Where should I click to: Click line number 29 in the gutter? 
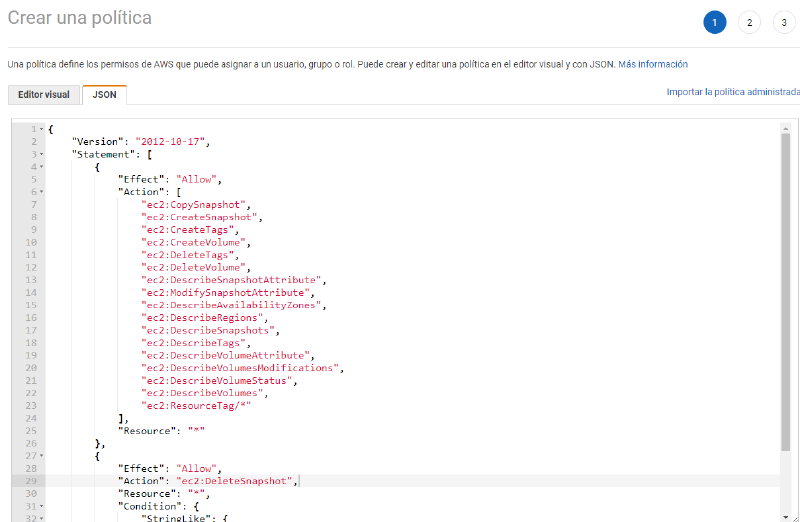pos(31,481)
